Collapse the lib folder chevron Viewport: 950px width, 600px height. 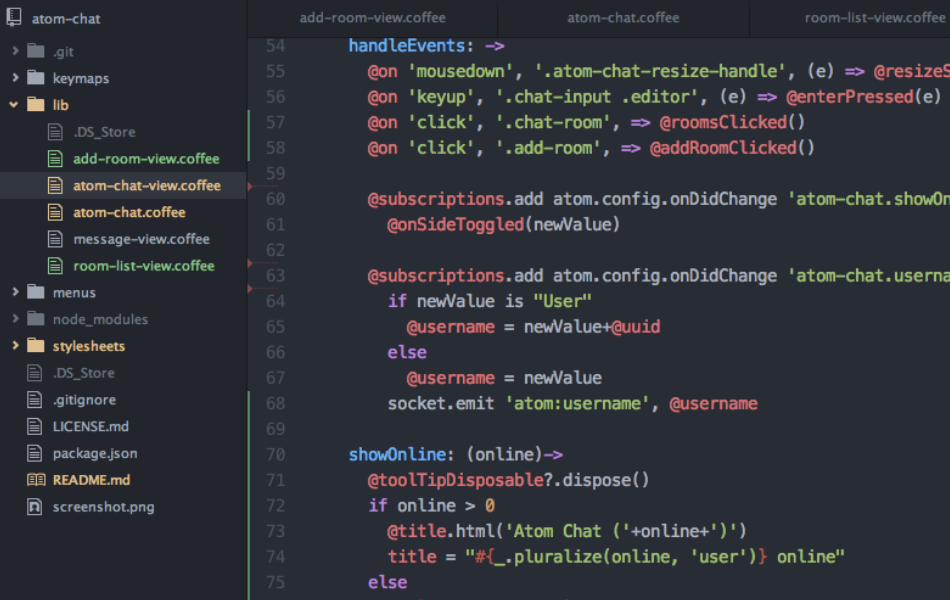pos(14,104)
